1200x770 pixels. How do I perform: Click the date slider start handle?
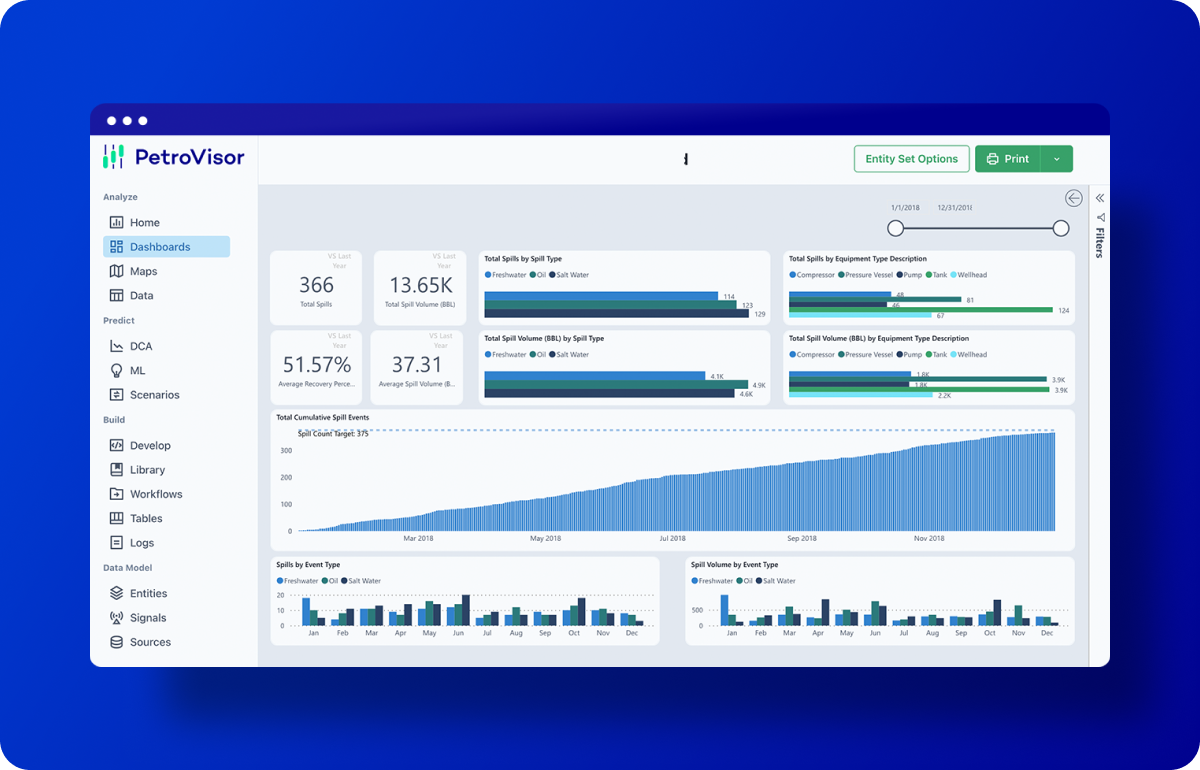pyautogui.click(x=896, y=229)
